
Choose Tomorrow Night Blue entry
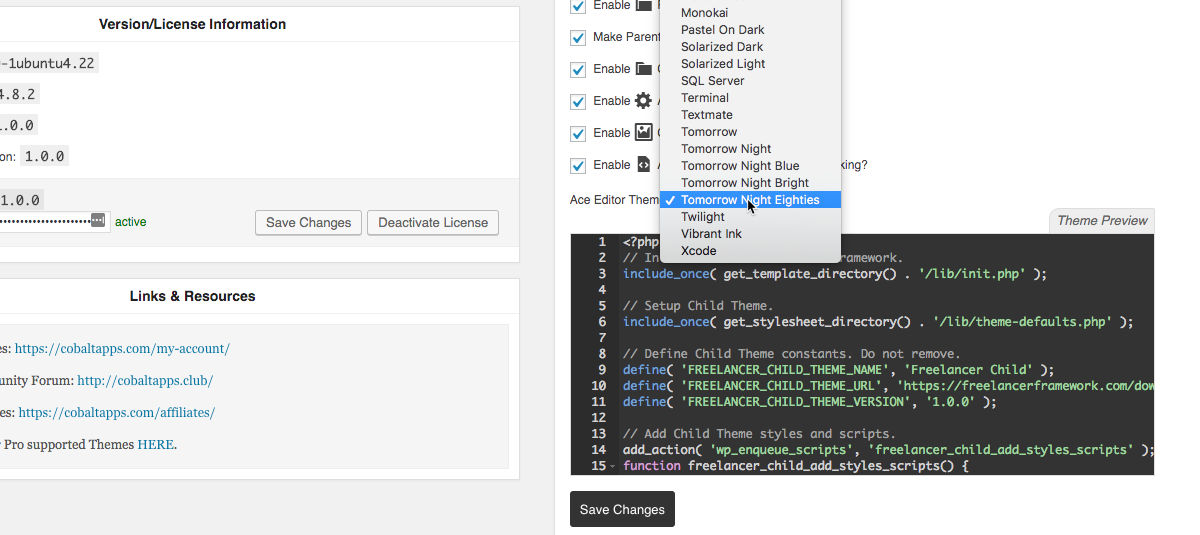tap(739, 166)
